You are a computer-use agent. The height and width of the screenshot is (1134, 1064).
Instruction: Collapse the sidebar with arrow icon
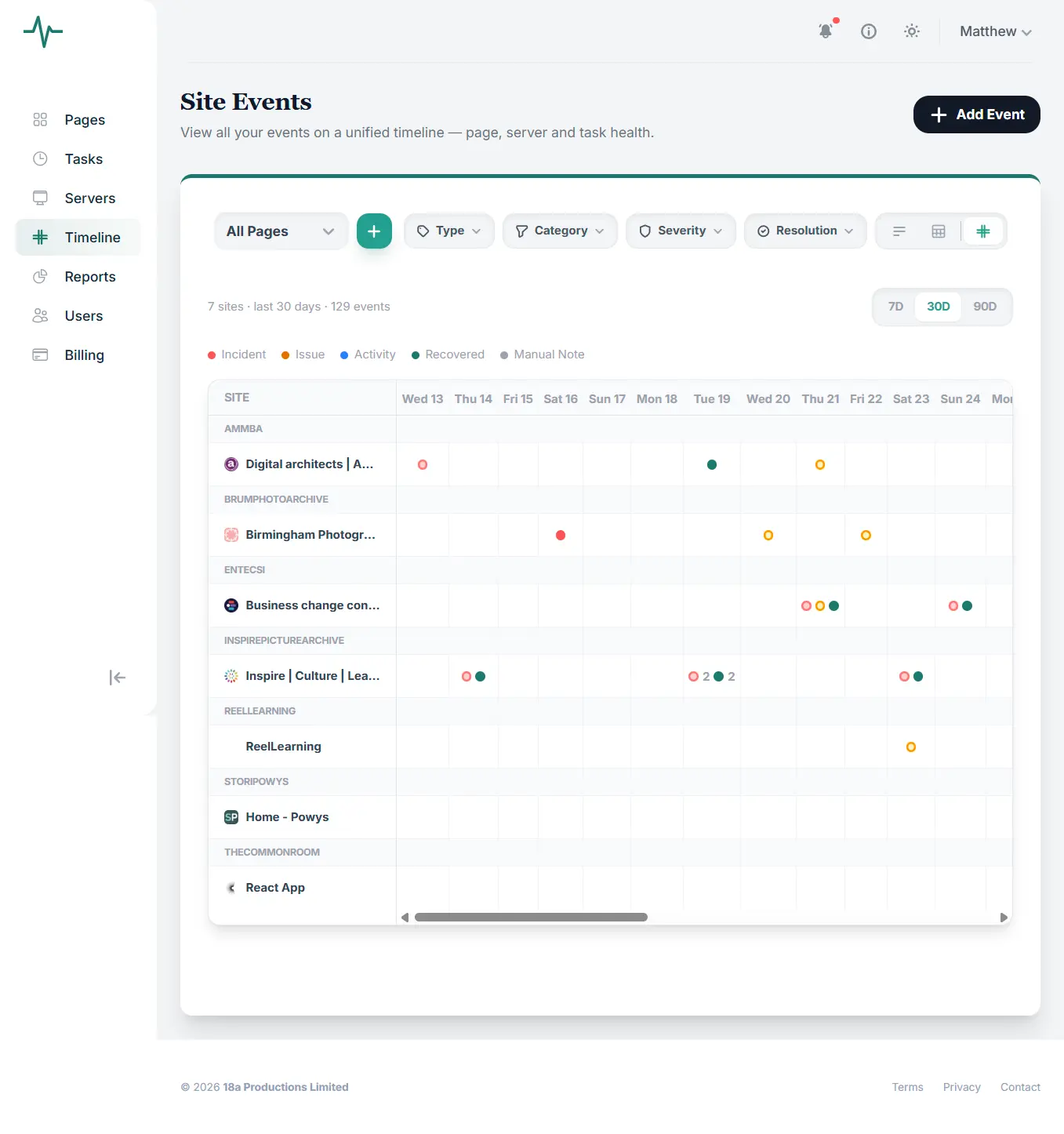118,678
